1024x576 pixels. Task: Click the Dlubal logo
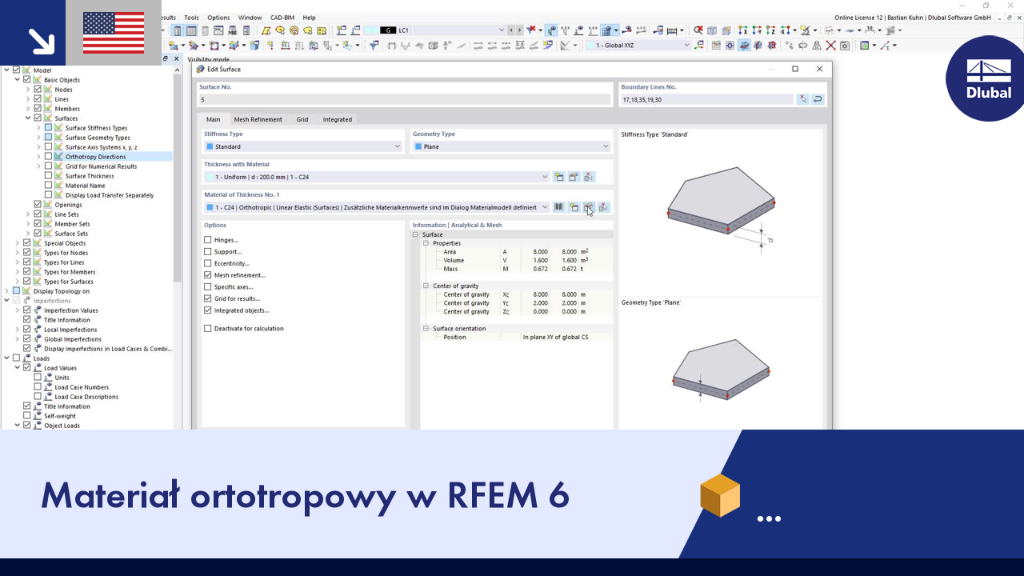pos(987,78)
